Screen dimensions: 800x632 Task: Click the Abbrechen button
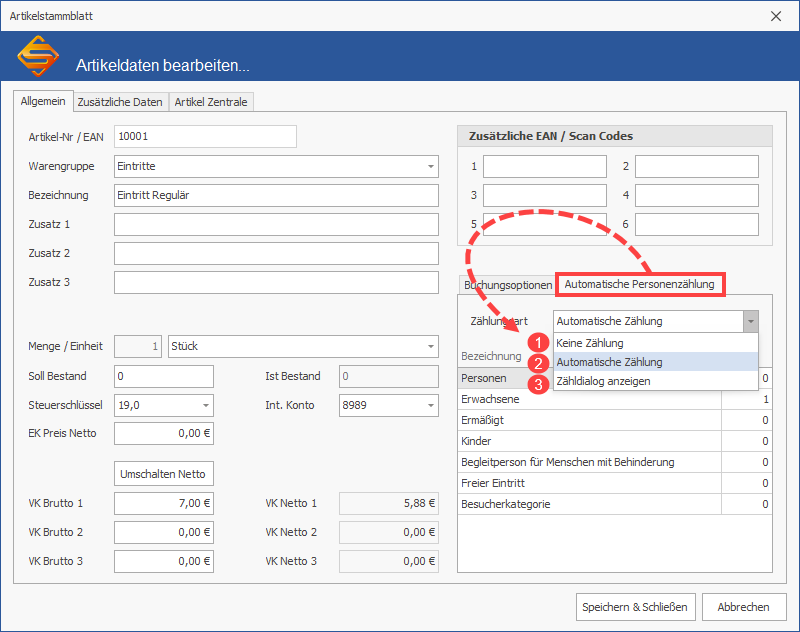point(743,607)
